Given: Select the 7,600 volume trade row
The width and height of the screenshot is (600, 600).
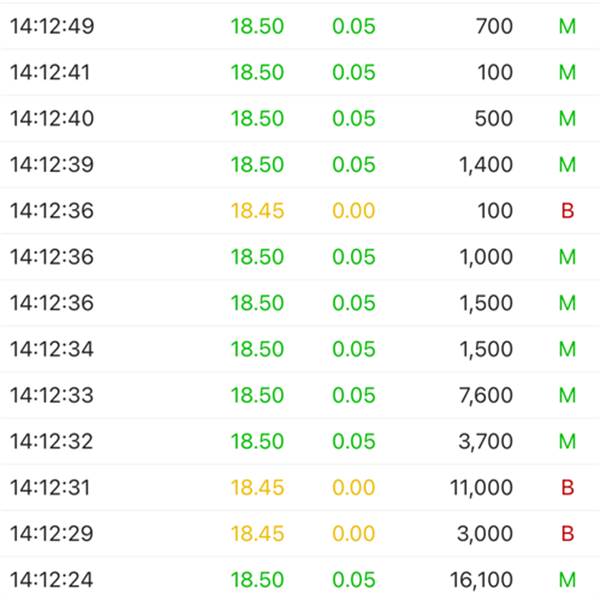Looking at the screenshot, I should pyautogui.click(x=300, y=395).
